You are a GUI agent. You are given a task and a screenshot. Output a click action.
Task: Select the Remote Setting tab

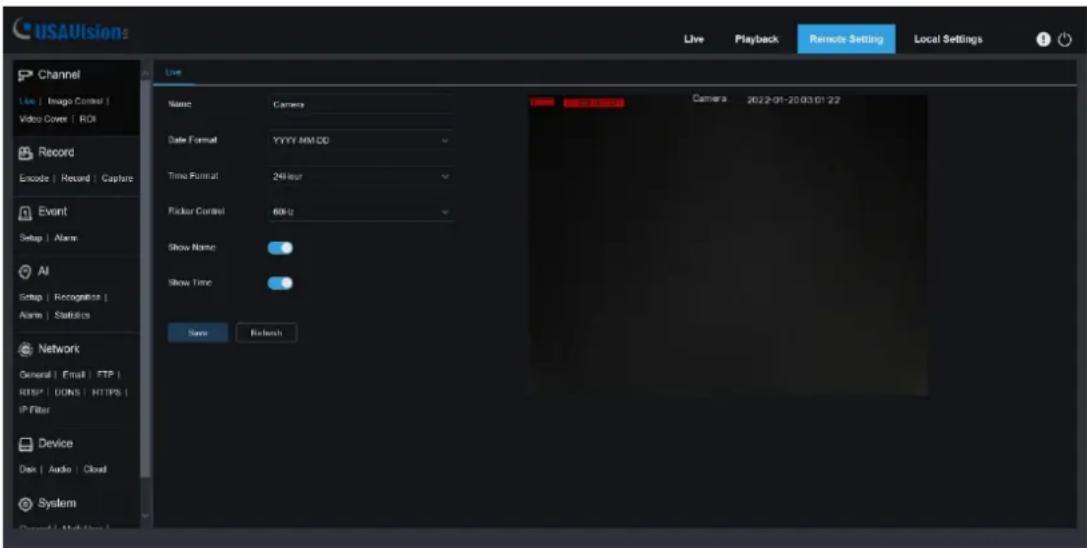pyautogui.click(x=846, y=40)
